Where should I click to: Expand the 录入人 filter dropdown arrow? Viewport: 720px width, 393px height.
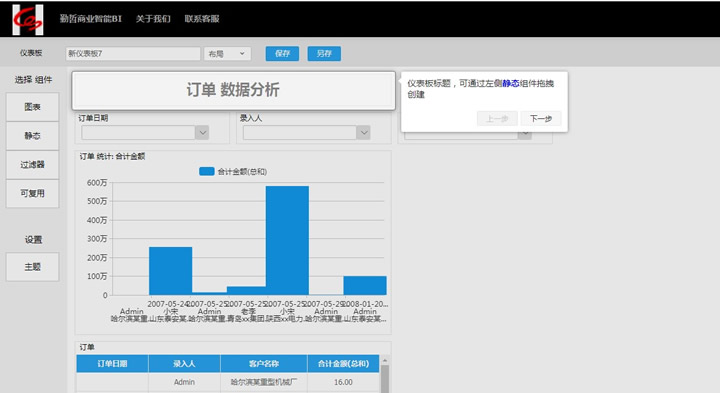click(x=364, y=133)
